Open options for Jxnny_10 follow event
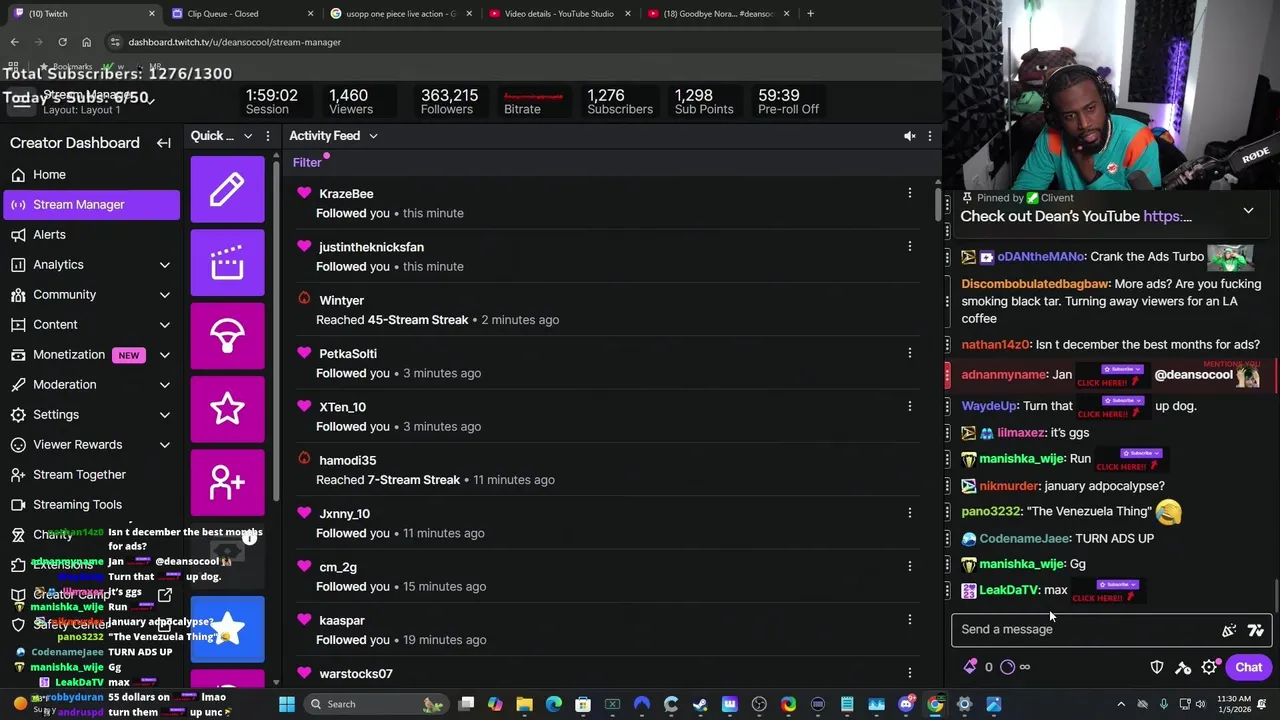The width and height of the screenshot is (1280, 720). click(x=910, y=513)
